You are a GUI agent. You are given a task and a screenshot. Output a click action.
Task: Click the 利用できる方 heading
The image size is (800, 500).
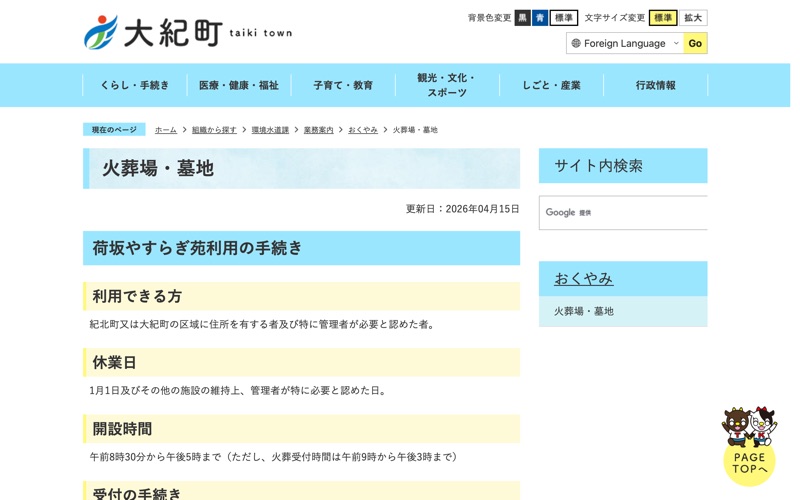click(302, 296)
